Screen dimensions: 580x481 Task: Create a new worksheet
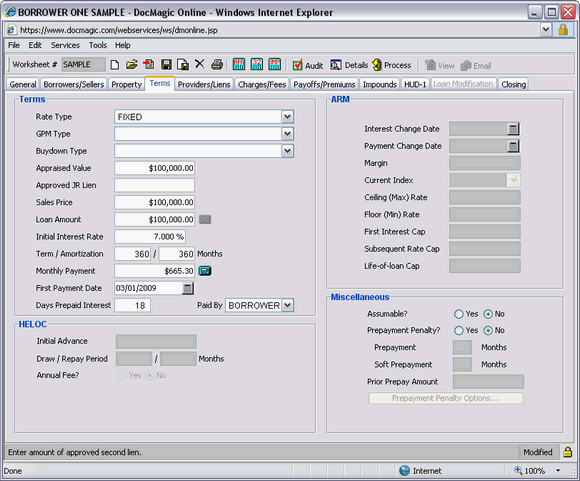pyautogui.click(x=115, y=65)
